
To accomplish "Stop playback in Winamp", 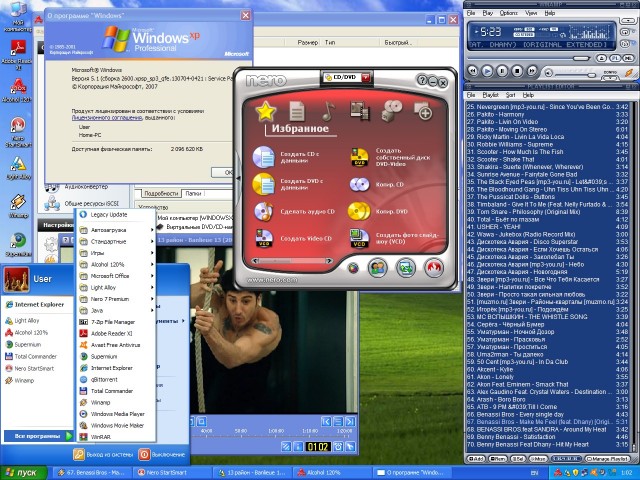I will point(517,71).
